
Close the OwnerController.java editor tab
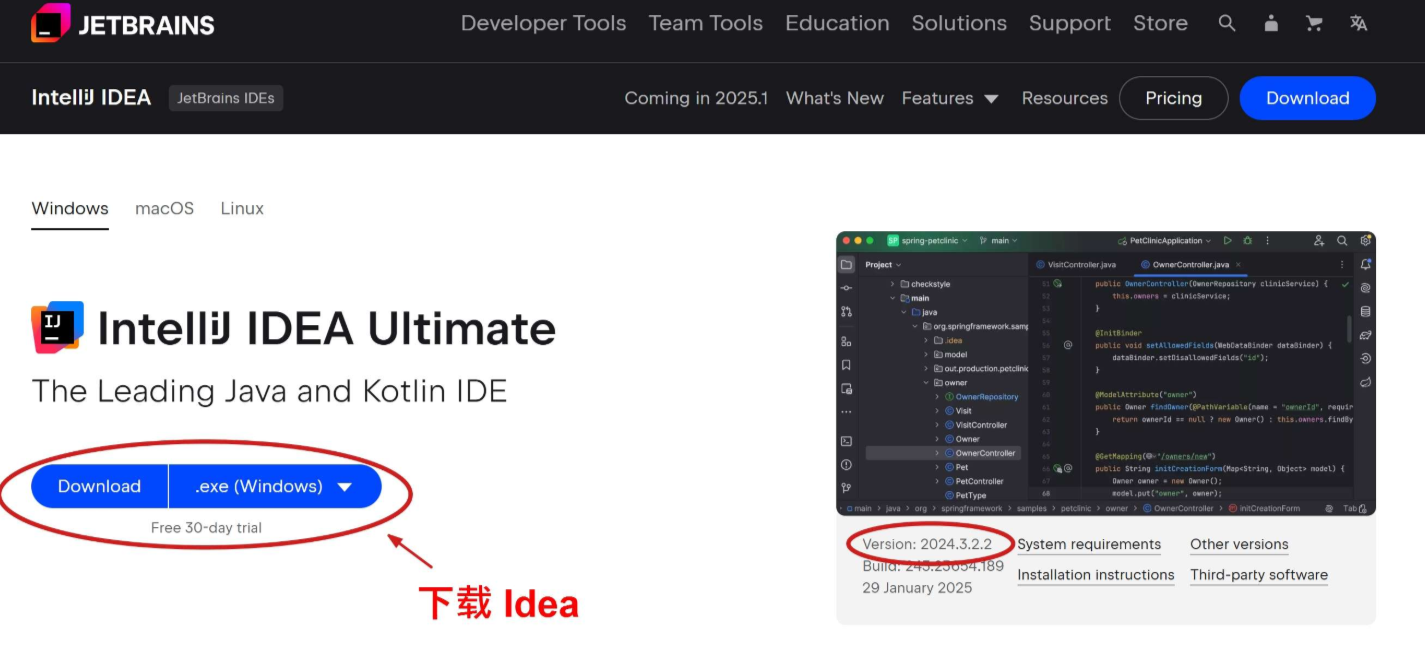tap(1238, 265)
